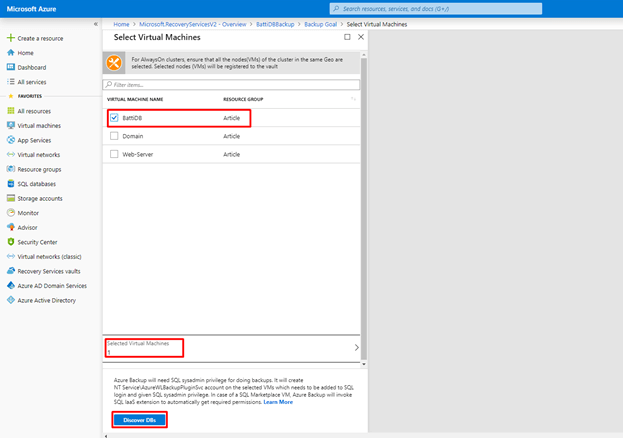
Task: Click the blade vertical scrollbar thumb
Action: pyautogui.click(x=364, y=209)
